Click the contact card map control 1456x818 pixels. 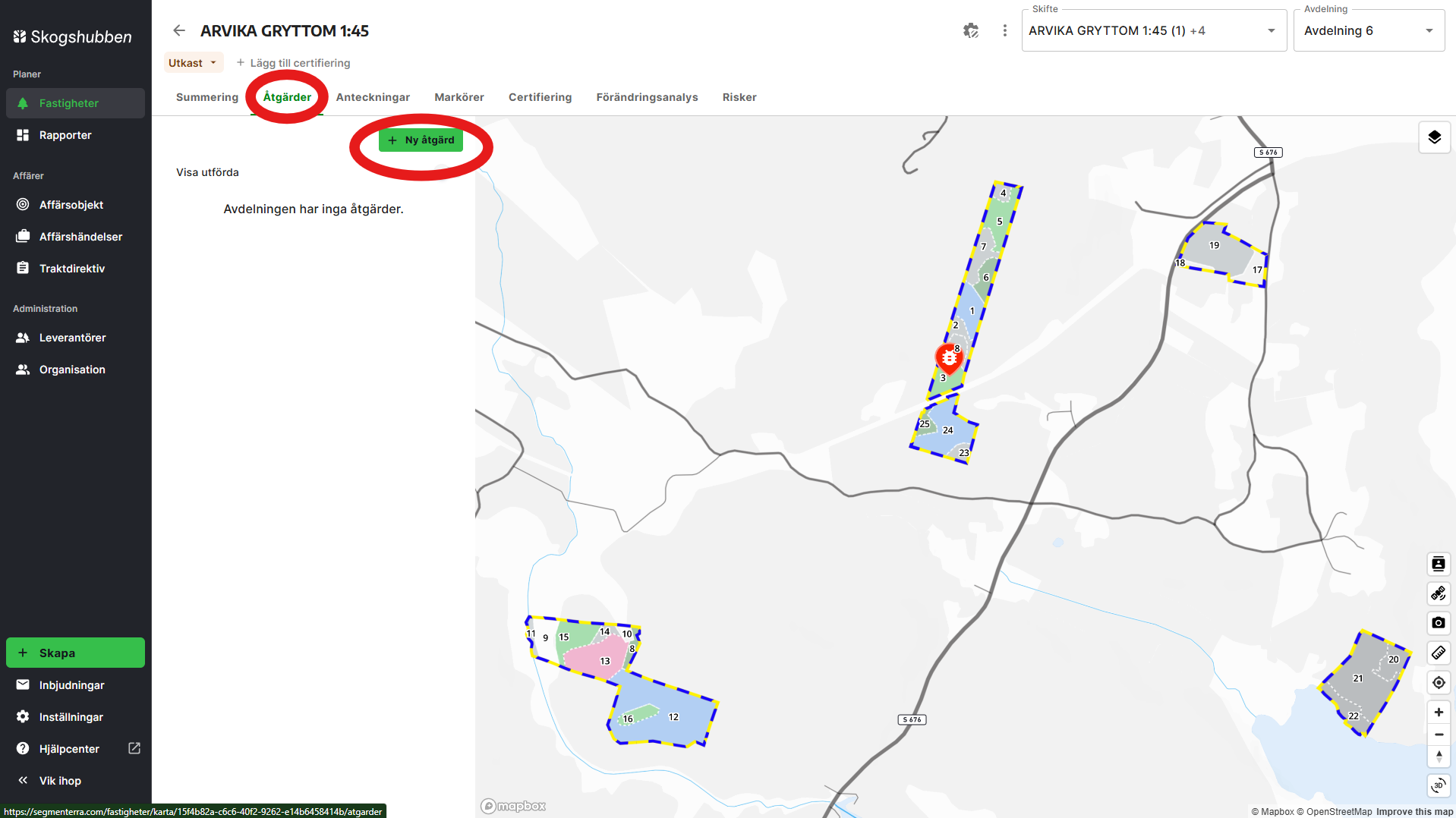1439,564
